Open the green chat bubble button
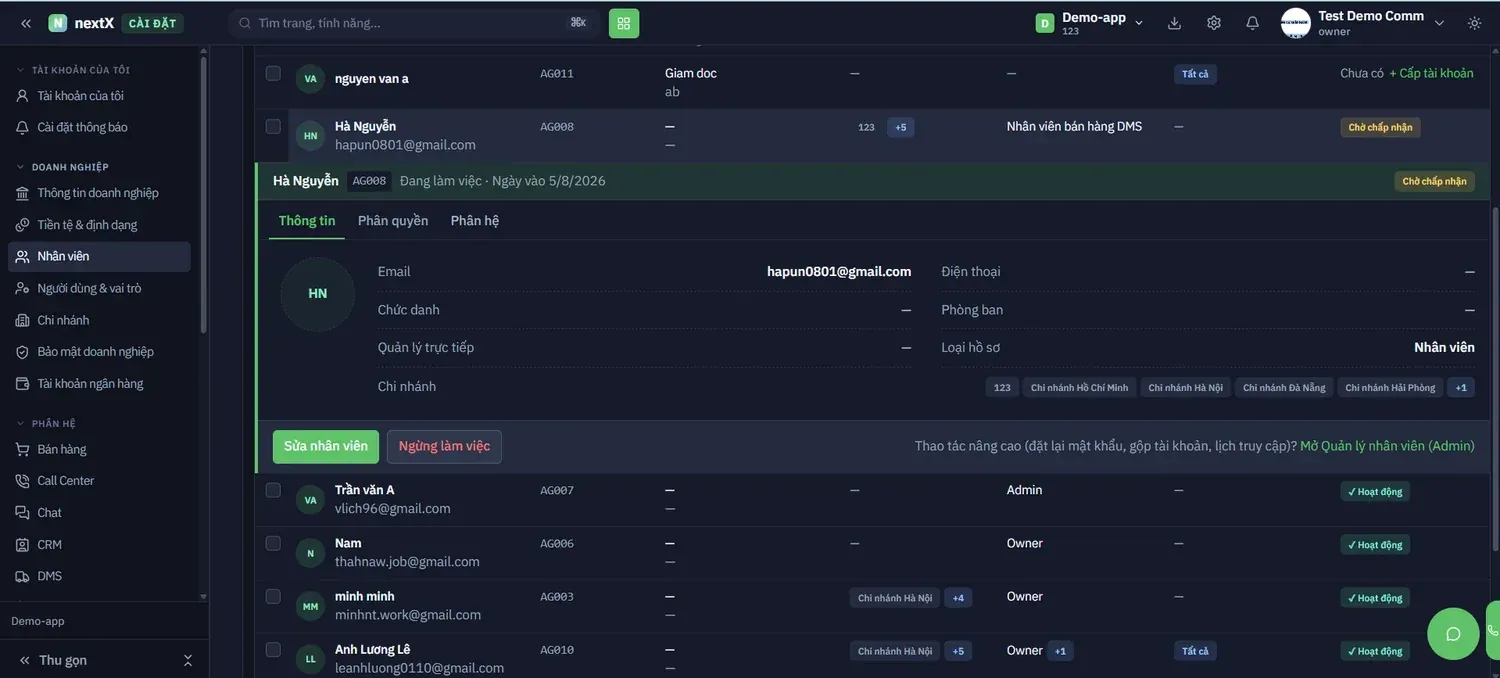Screen dimensions: 1500x678 (1453, 634)
